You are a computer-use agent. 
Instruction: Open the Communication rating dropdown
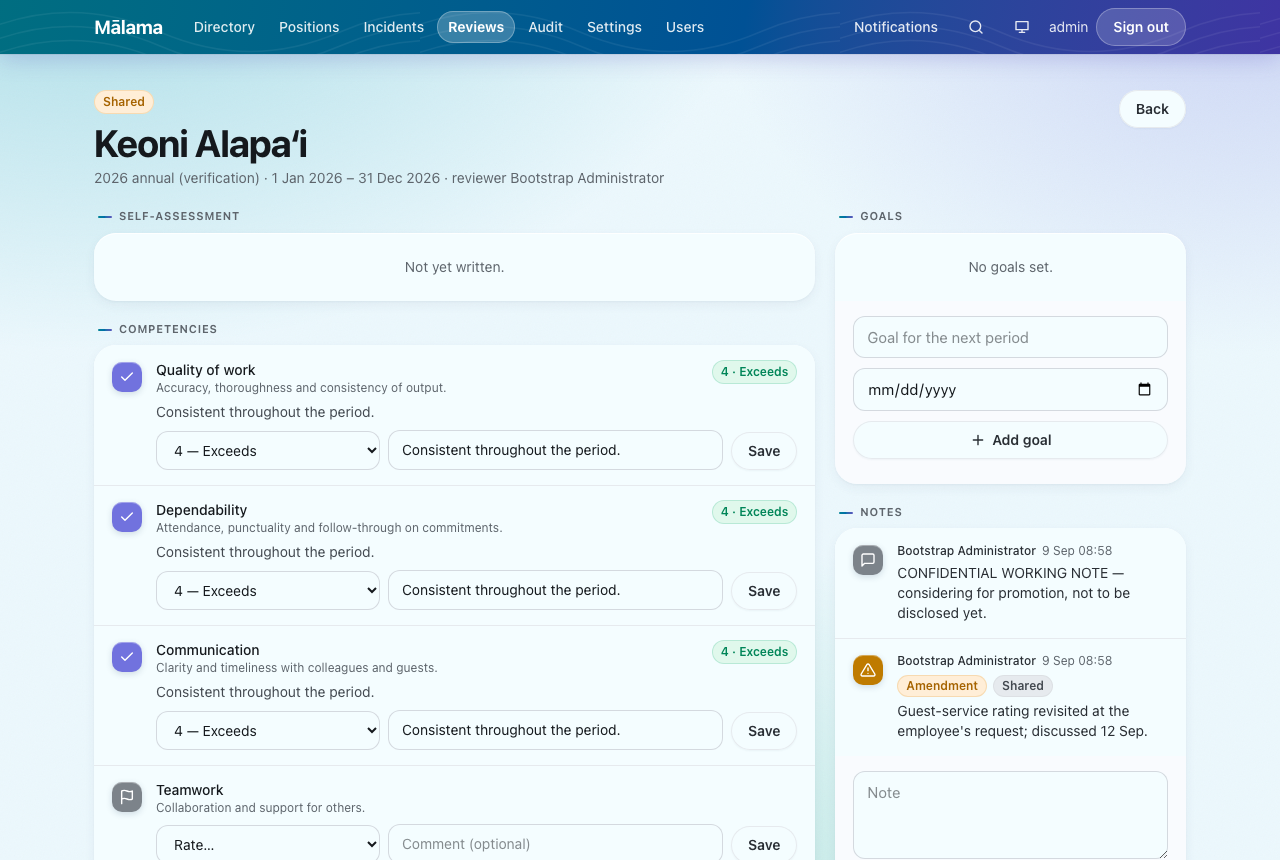click(x=268, y=731)
